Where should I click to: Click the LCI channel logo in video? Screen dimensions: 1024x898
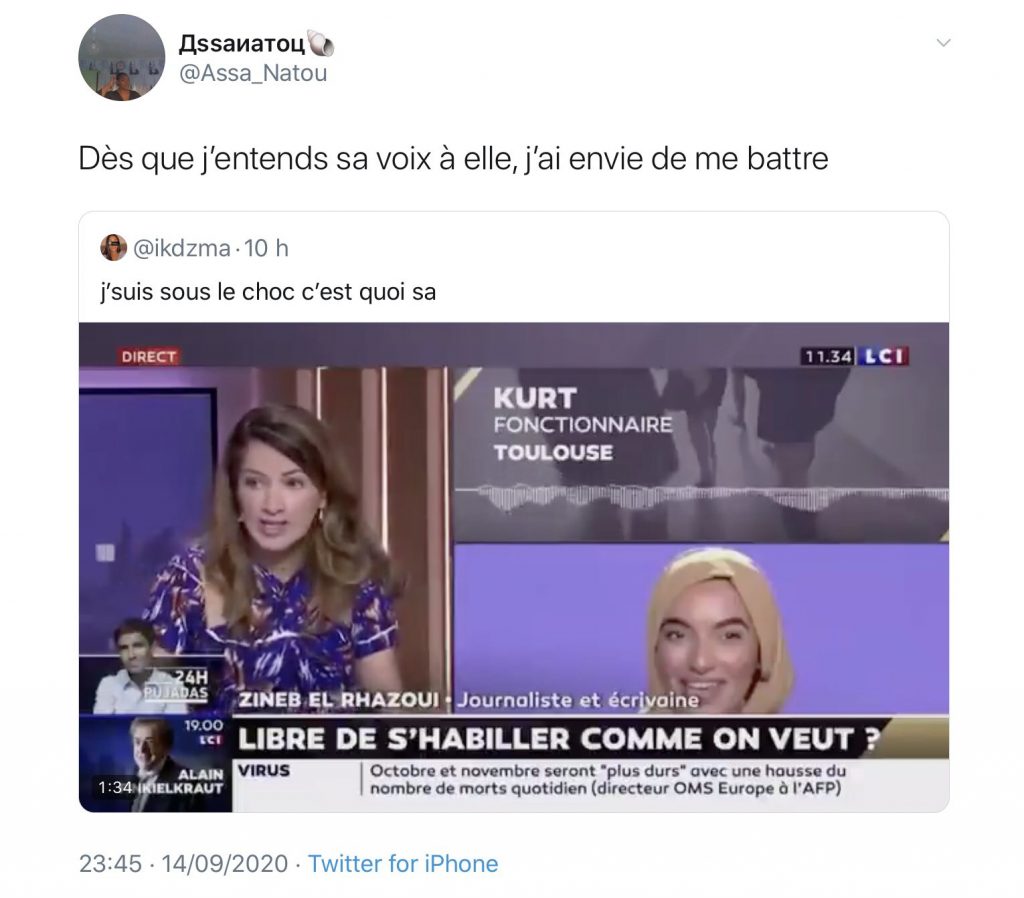point(883,356)
